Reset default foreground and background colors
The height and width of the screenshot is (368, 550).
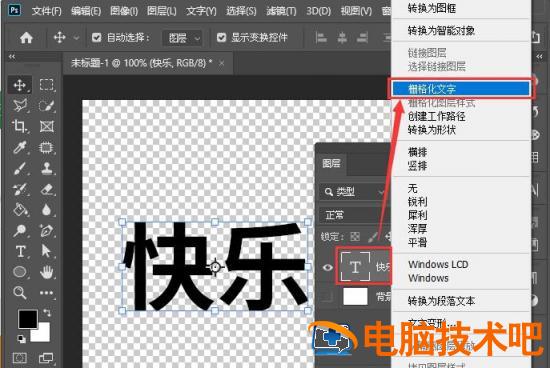pos(21,338)
